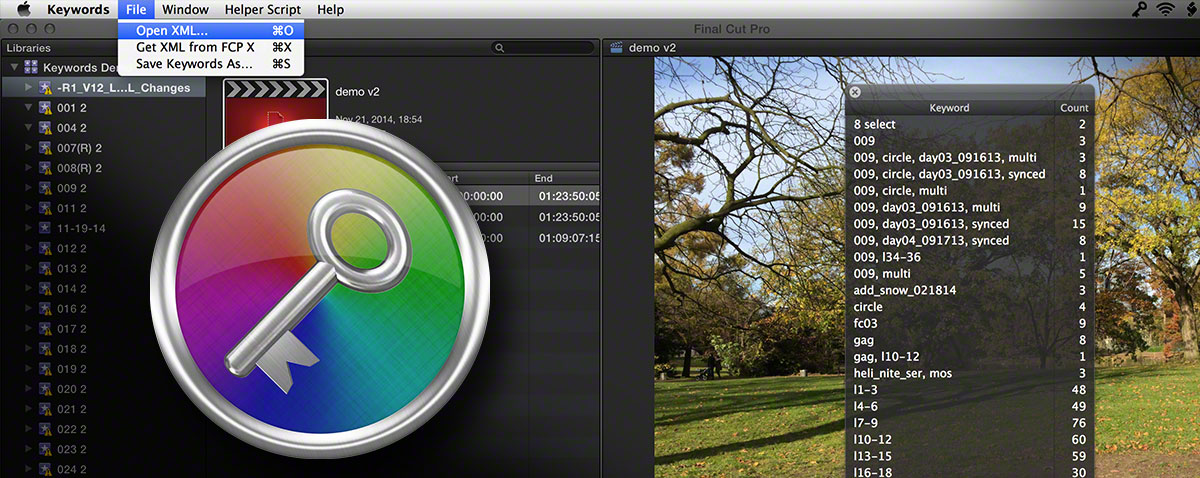Click the event icon beside 004 2
1200x478 pixels.
45,127
